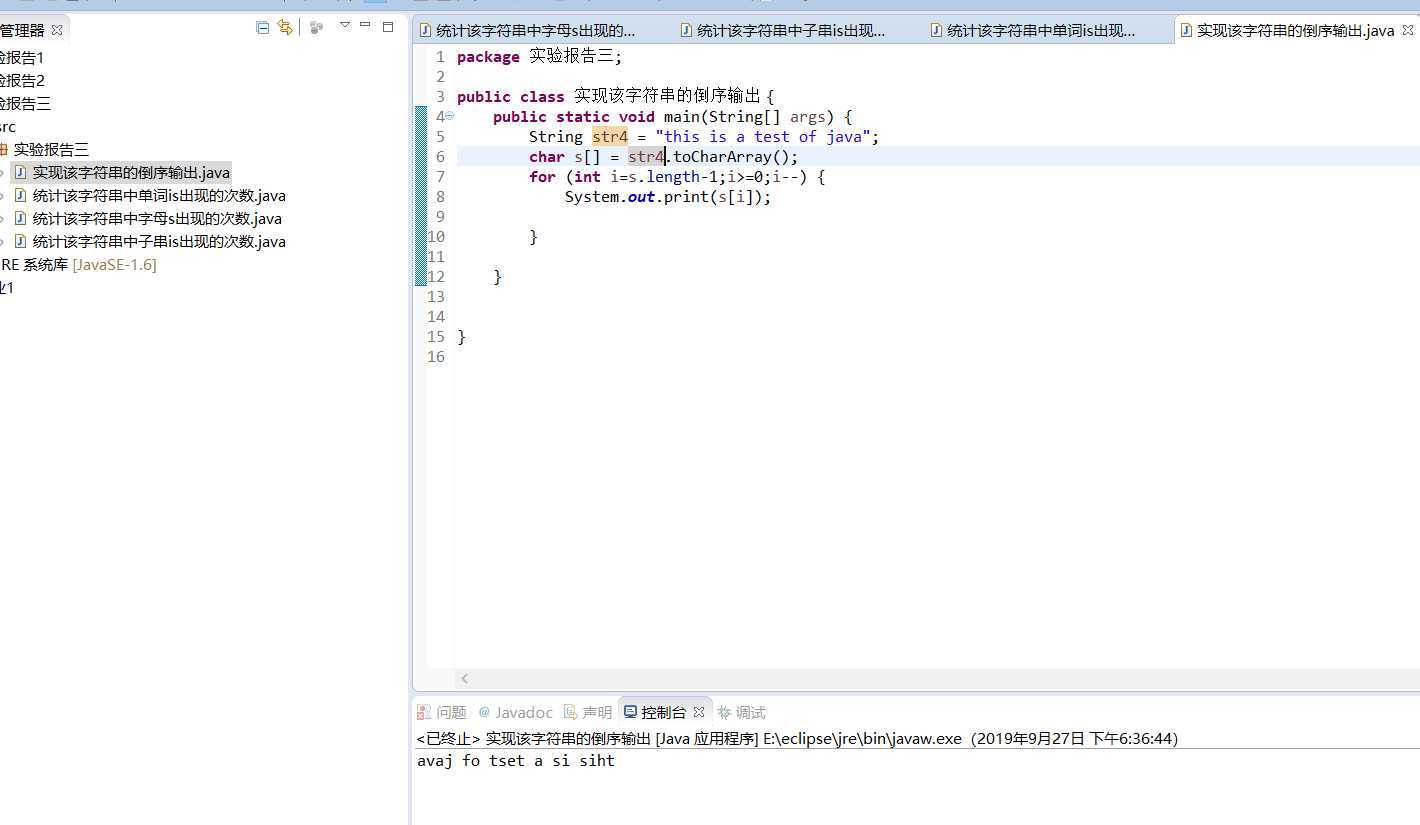Collapse all items in the package explorer
This screenshot has width=1420, height=825.
262,28
